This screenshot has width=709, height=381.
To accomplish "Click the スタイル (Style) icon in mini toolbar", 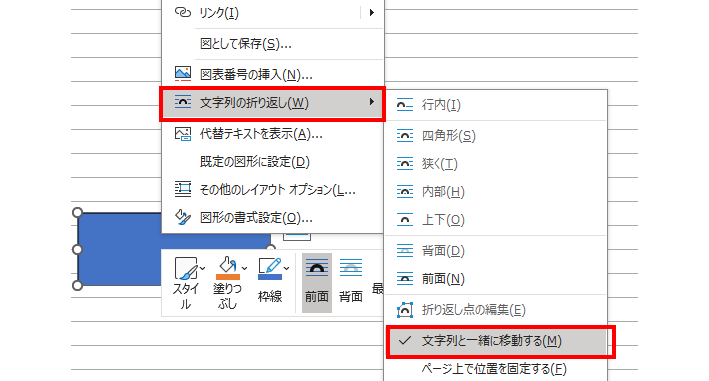I will pos(185,268).
